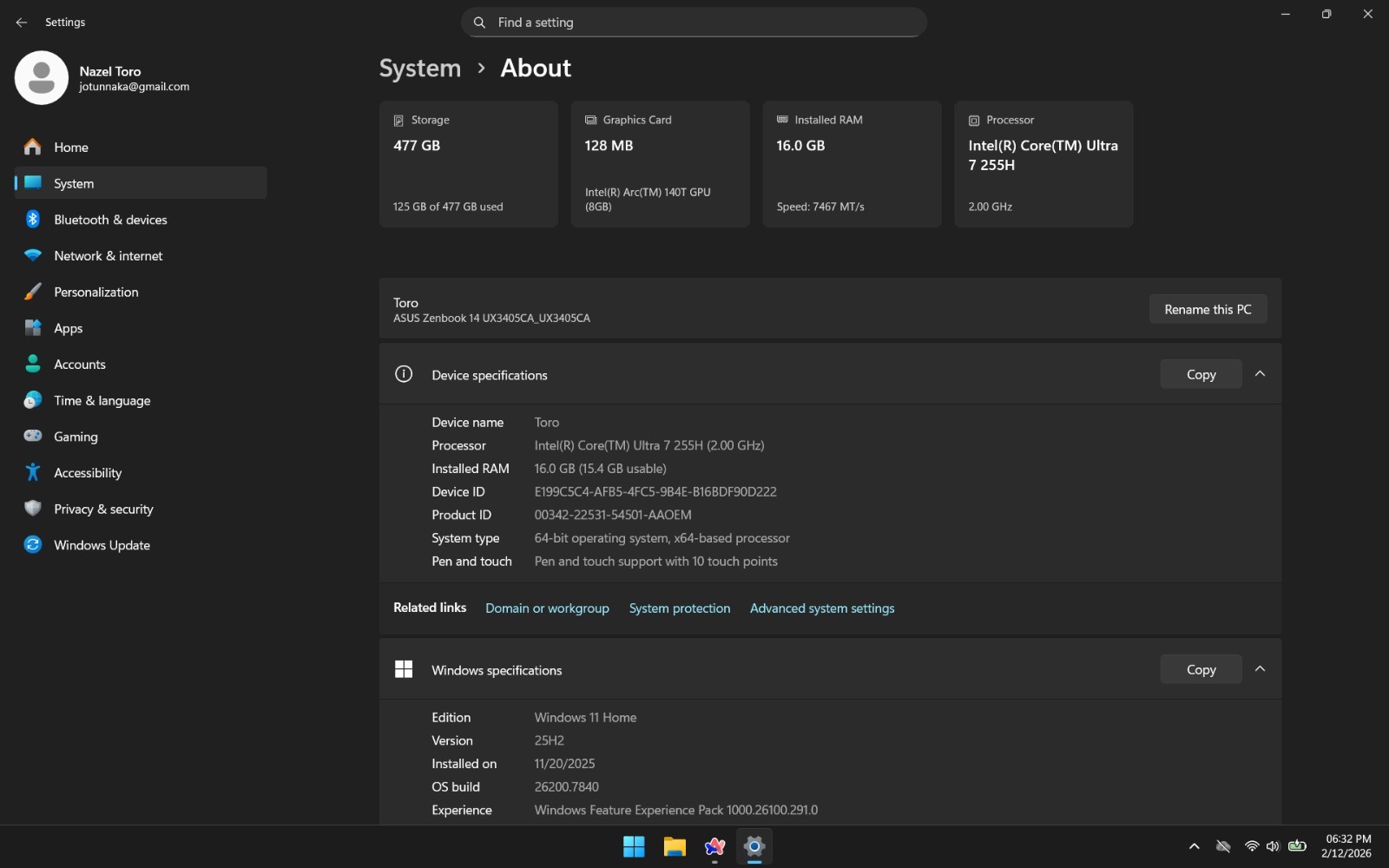
Task: Open Accessibility settings
Action: tap(141, 472)
